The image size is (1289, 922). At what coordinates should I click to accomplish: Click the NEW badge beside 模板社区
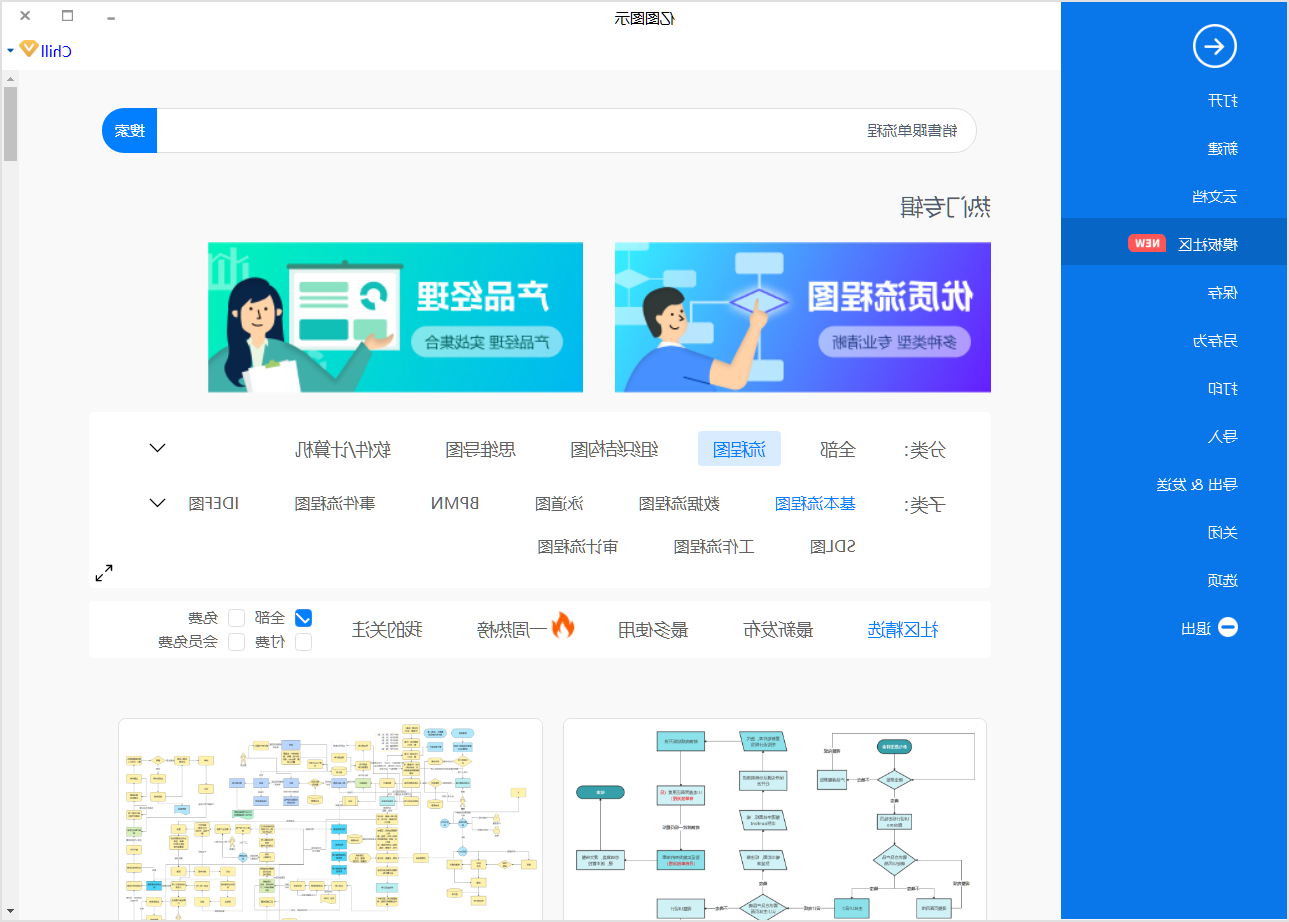click(x=1148, y=243)
